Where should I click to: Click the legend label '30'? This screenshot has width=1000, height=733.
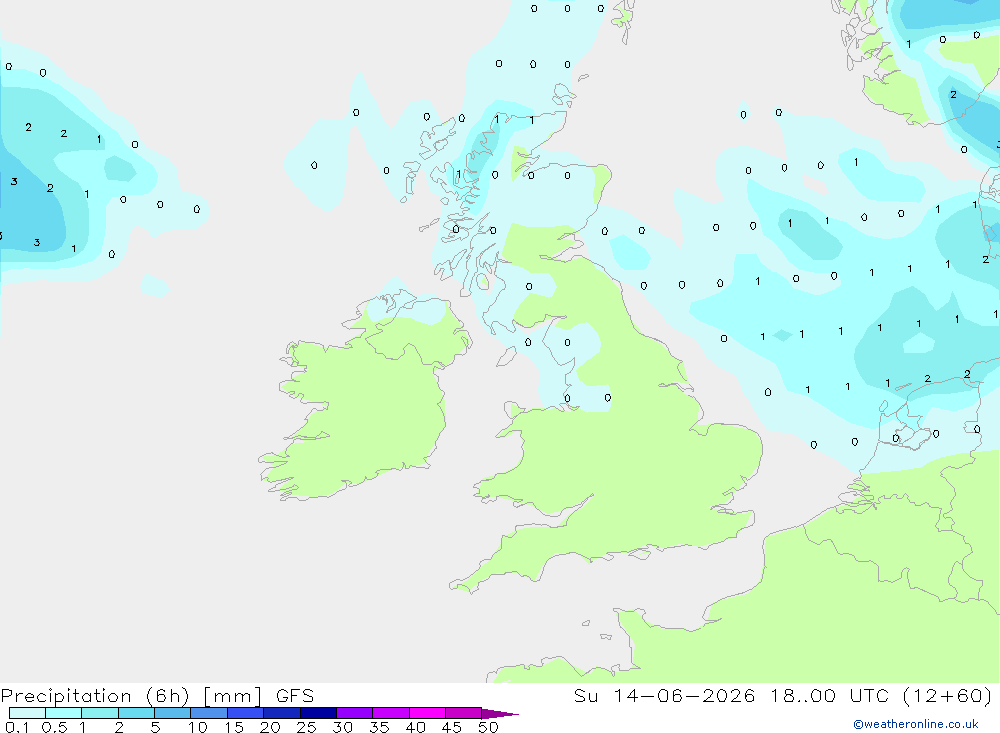342,727
